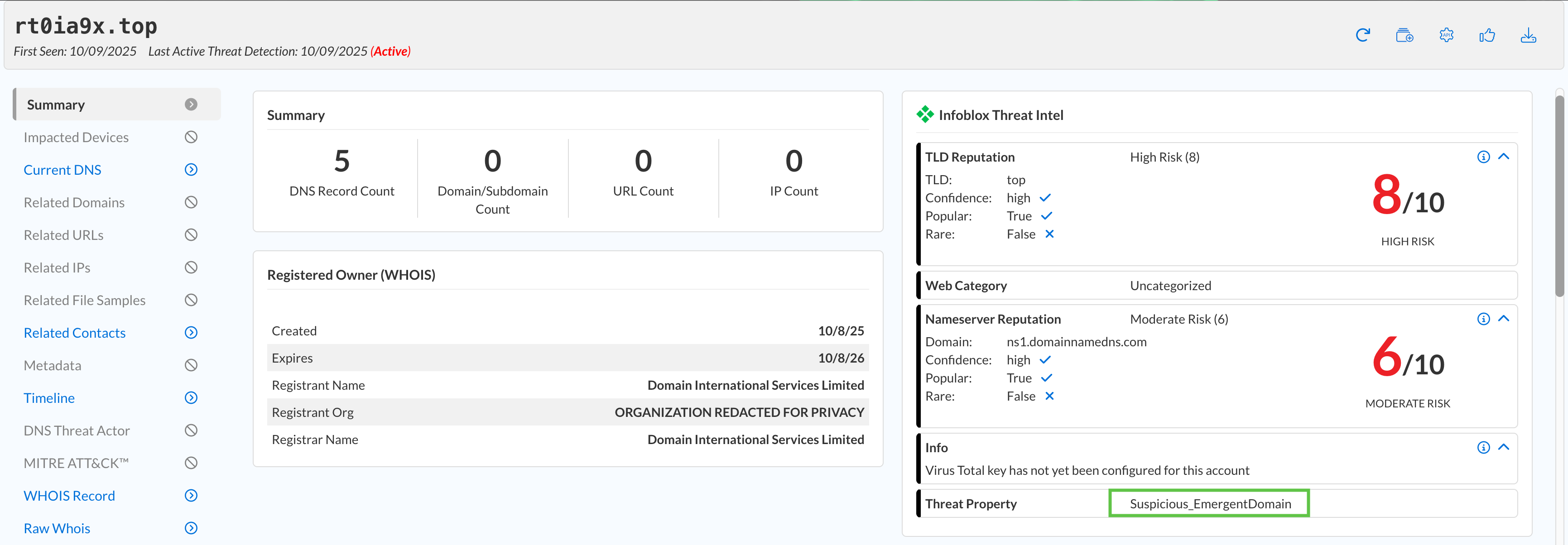Click TLD Reputation info icon
This screenshot has height=545, width=1568.
pos(1483,157)
